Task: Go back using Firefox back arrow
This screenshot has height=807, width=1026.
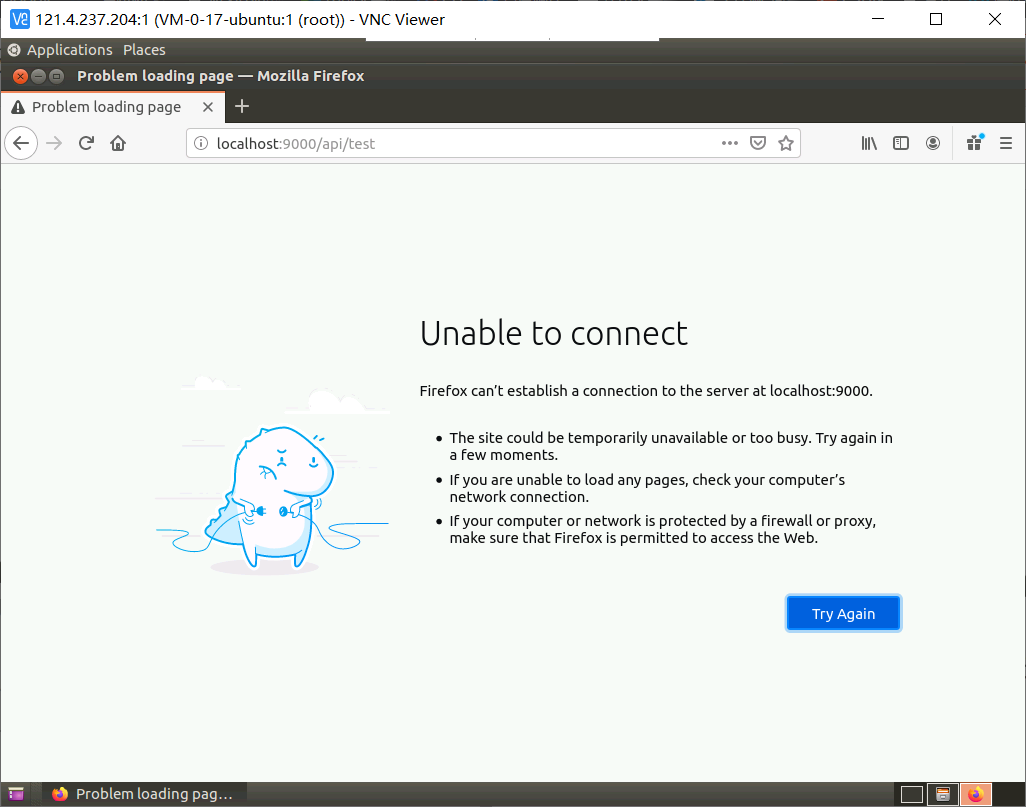Action: (x=21, y=143)
